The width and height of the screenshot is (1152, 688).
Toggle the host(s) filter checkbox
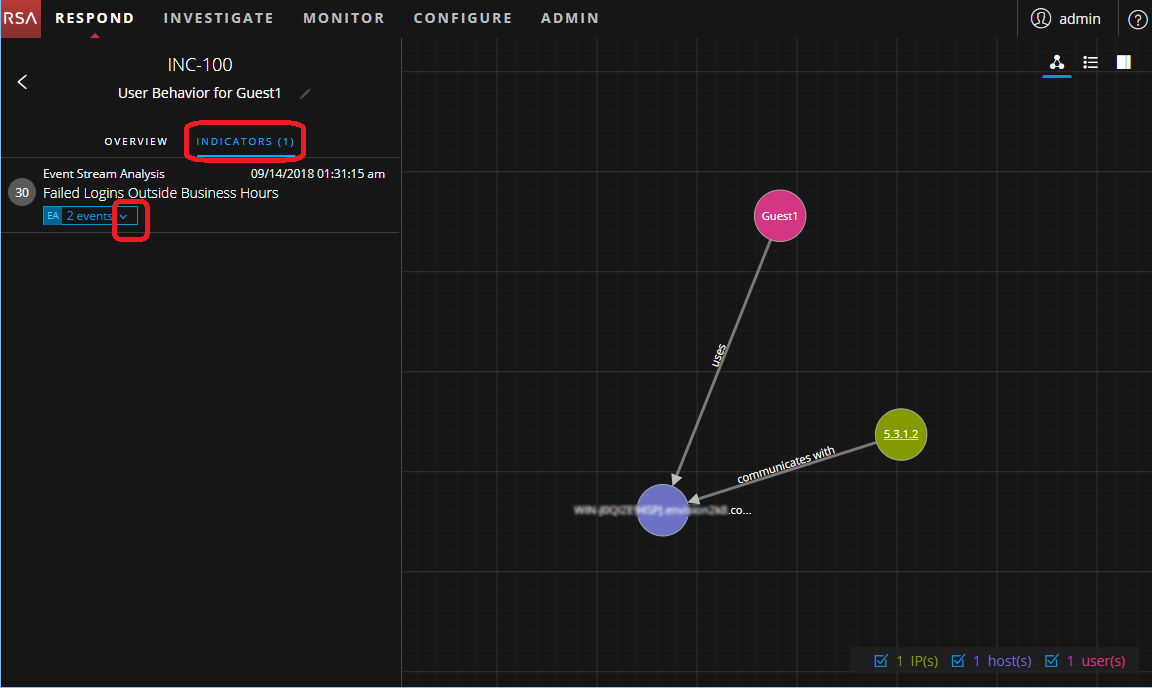pos(958,661)
